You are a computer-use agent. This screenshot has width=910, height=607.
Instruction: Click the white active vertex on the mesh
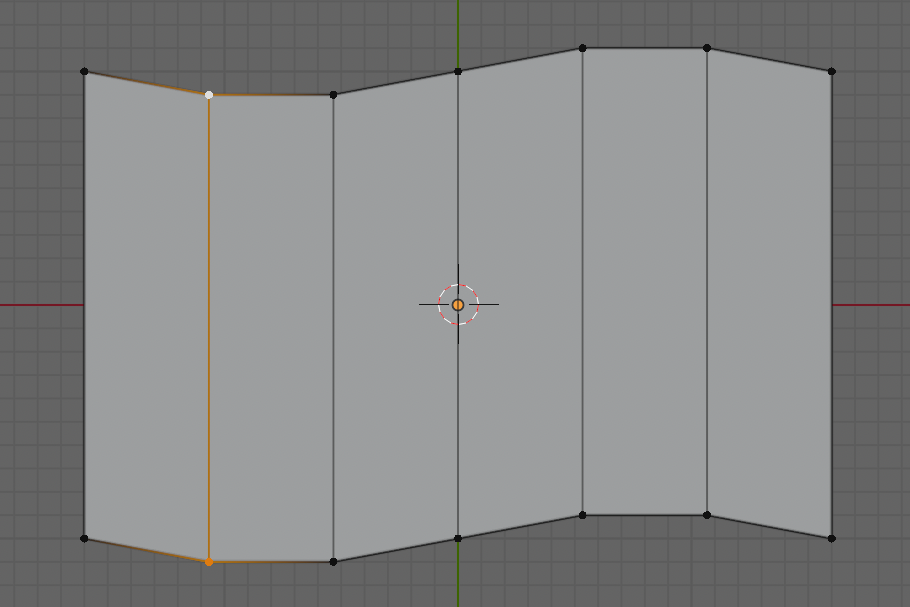click(x=209, y=95)
